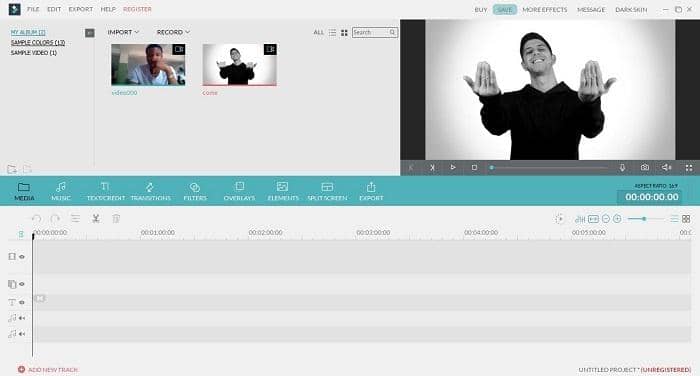Open the Elements tab

point(283,191)
